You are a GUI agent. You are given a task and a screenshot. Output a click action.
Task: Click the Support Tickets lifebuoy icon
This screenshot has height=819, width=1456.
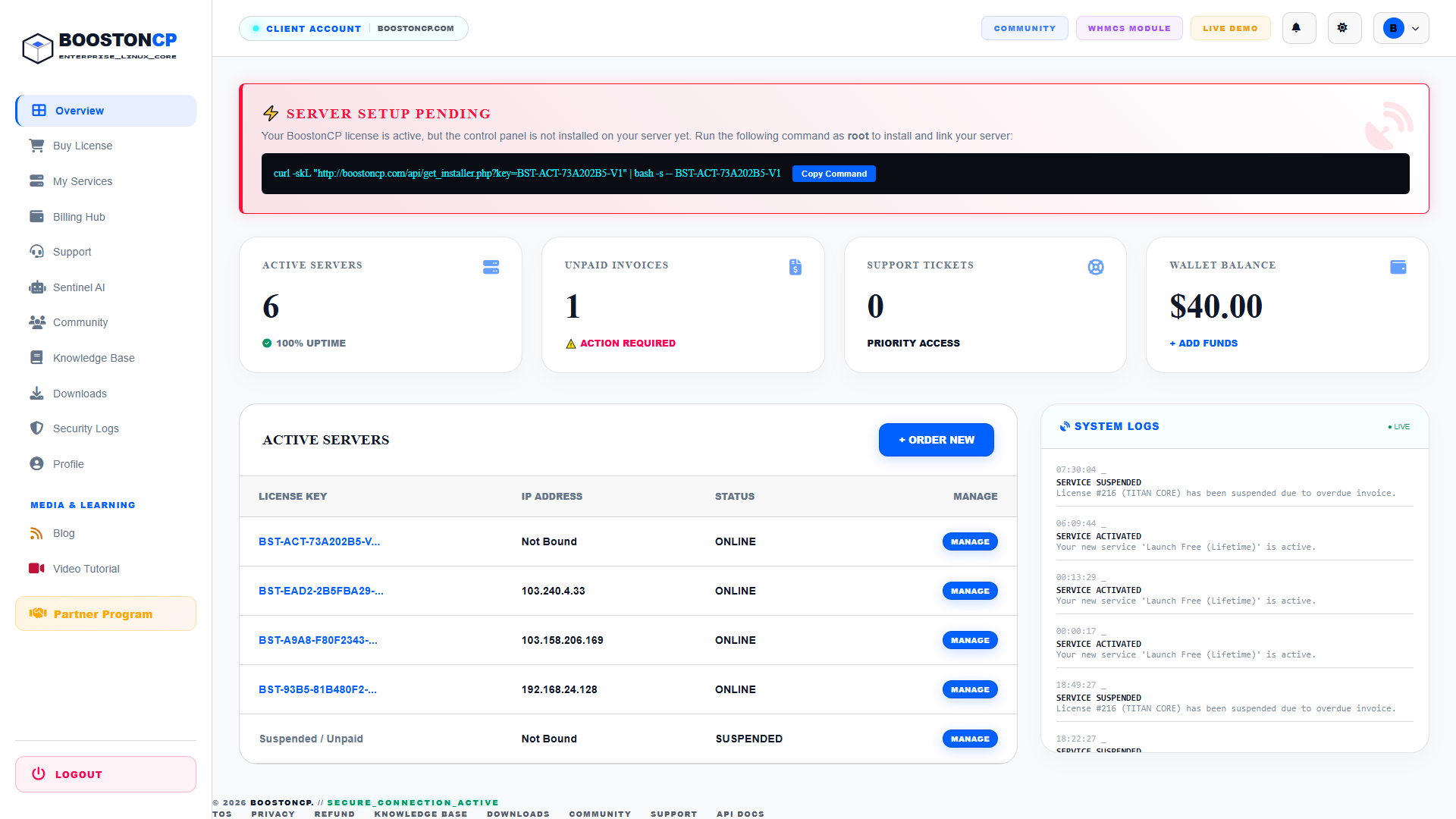[x=1096, y=267]
